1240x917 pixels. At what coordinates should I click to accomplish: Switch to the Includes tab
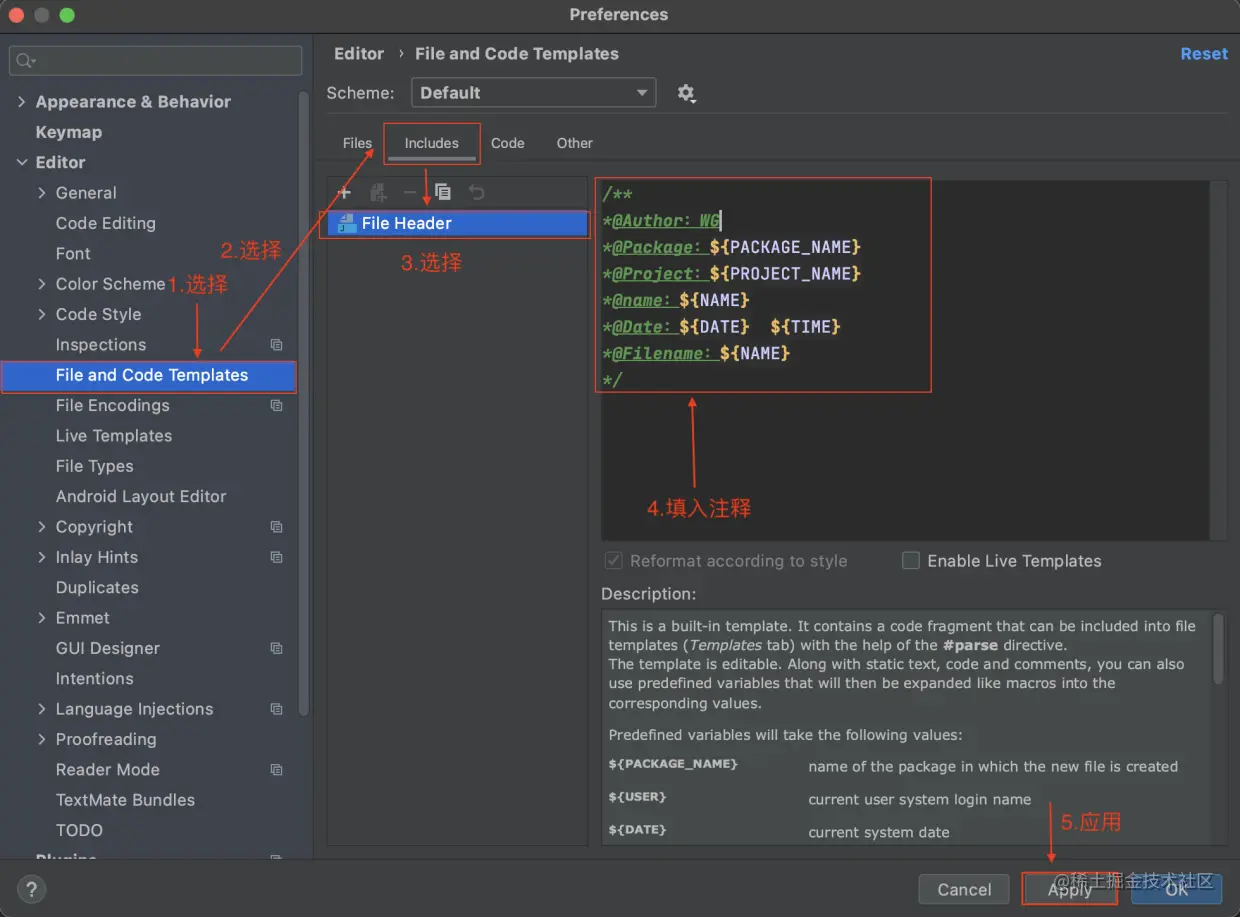coord(431,143)
